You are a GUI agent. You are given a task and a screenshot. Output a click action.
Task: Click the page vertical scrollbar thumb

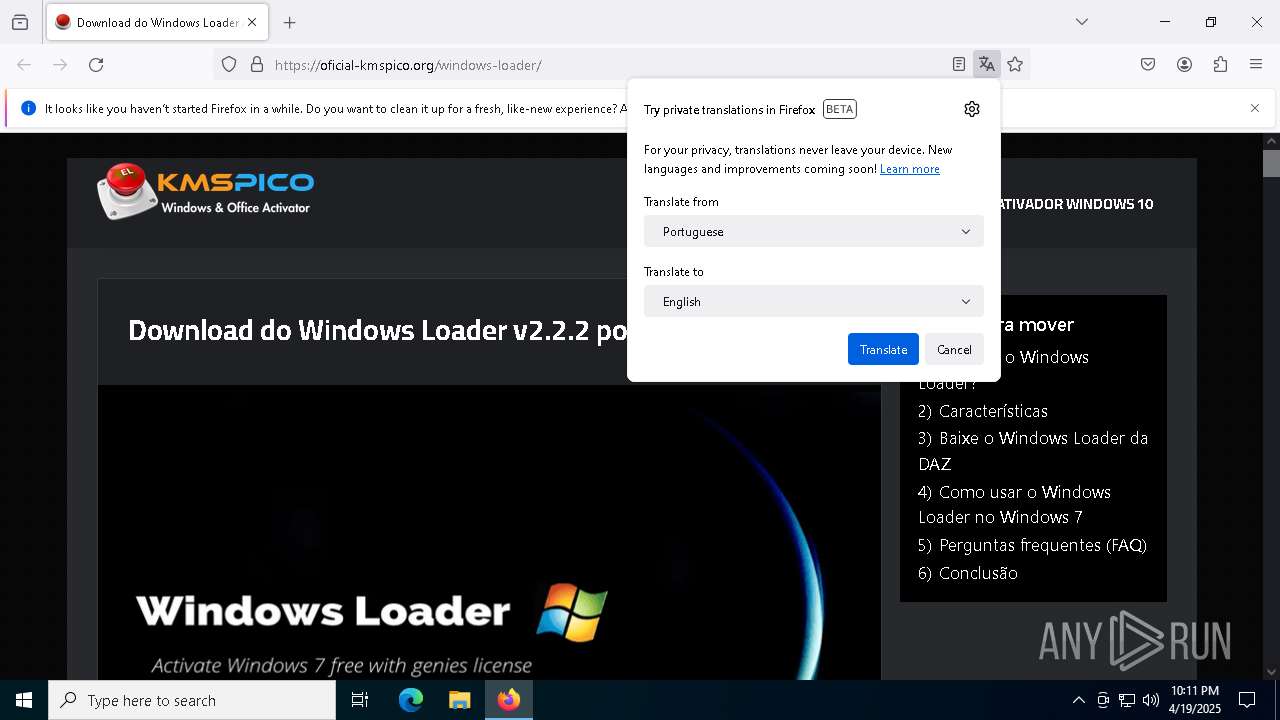pos(1271,163)
